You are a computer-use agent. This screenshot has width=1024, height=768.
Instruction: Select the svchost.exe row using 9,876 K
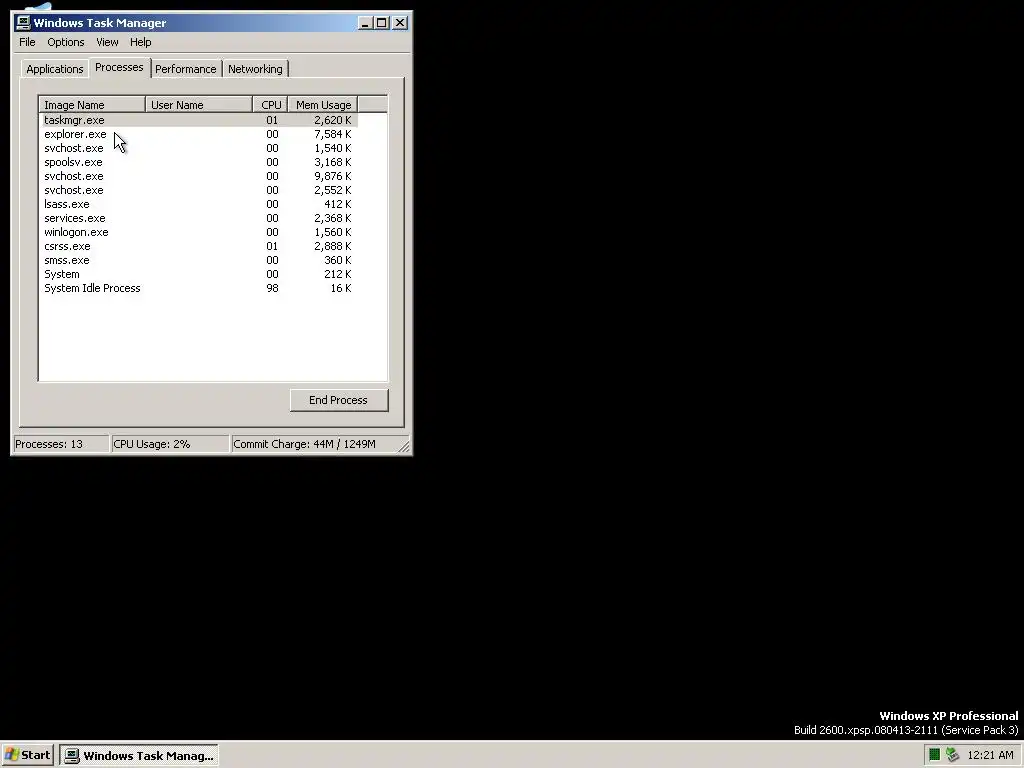point(199,176)
